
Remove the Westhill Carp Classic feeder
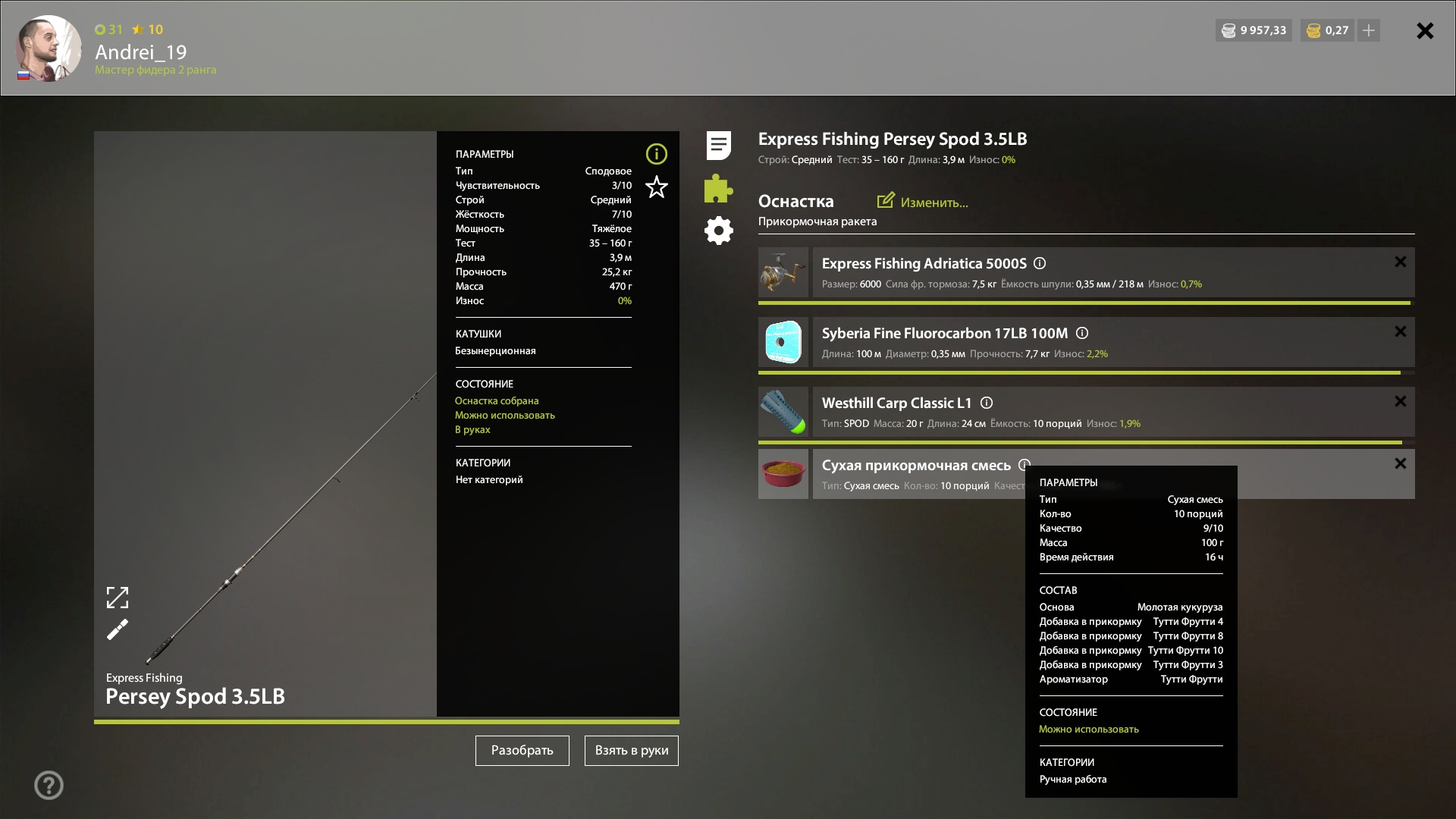click(1400, 401)
